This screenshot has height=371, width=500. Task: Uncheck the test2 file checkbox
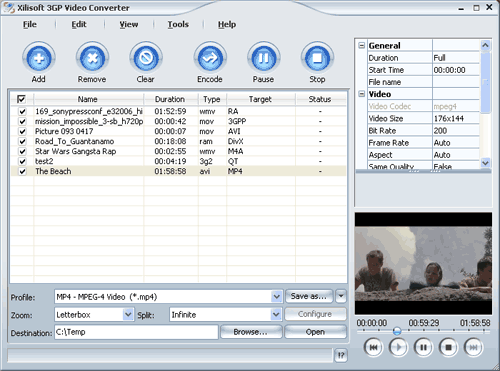22,161
